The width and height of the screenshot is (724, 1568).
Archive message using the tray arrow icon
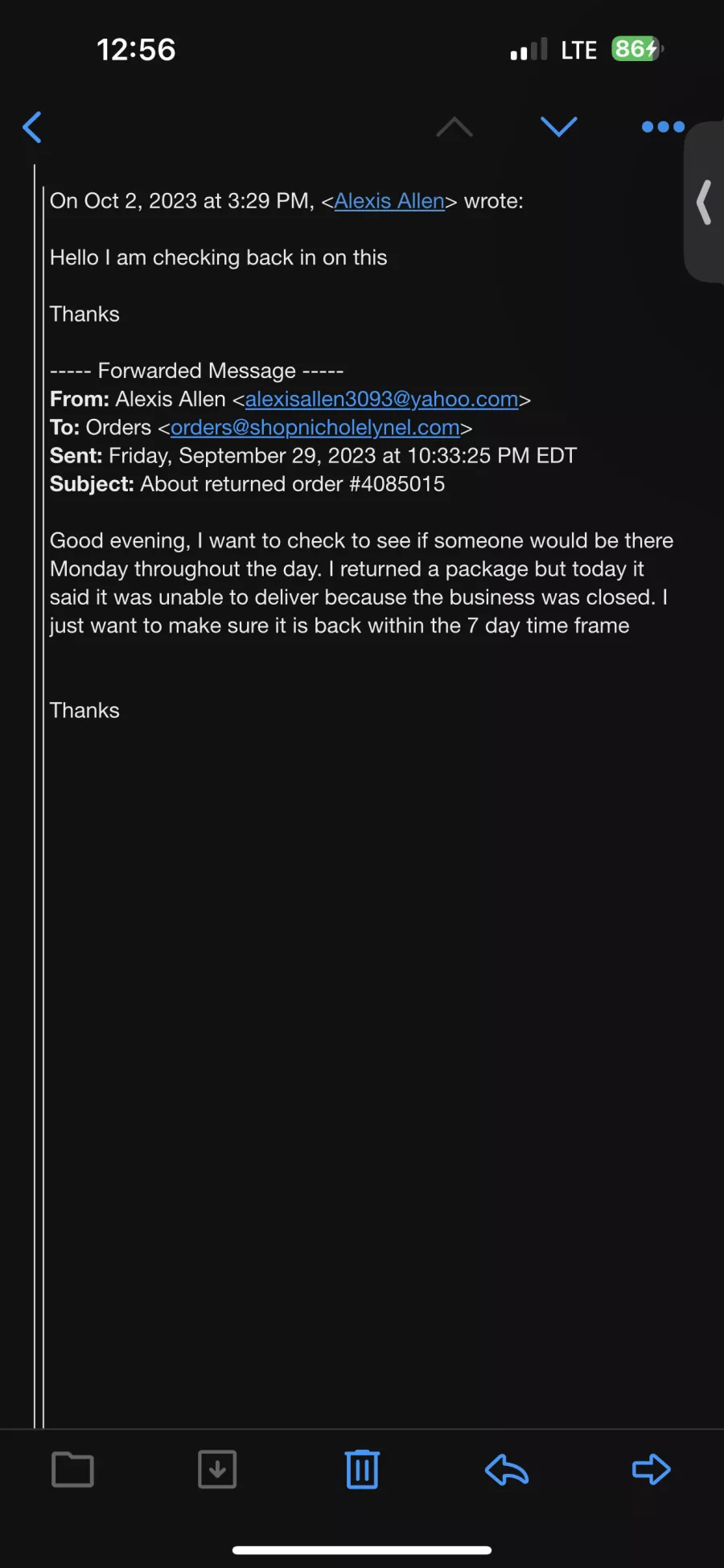pos(217,1470)
